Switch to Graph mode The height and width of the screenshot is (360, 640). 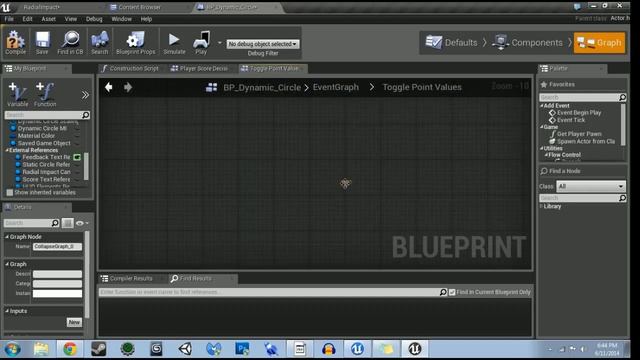[x=599, y=42]
